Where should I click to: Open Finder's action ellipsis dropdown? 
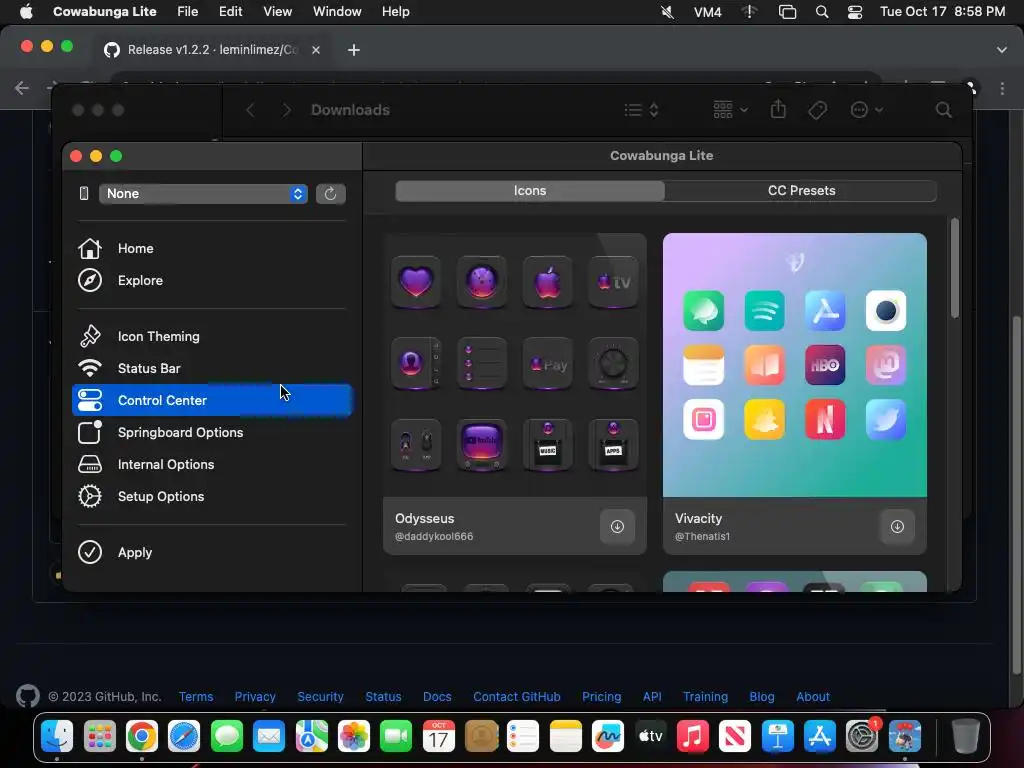(x=867, y=110)
